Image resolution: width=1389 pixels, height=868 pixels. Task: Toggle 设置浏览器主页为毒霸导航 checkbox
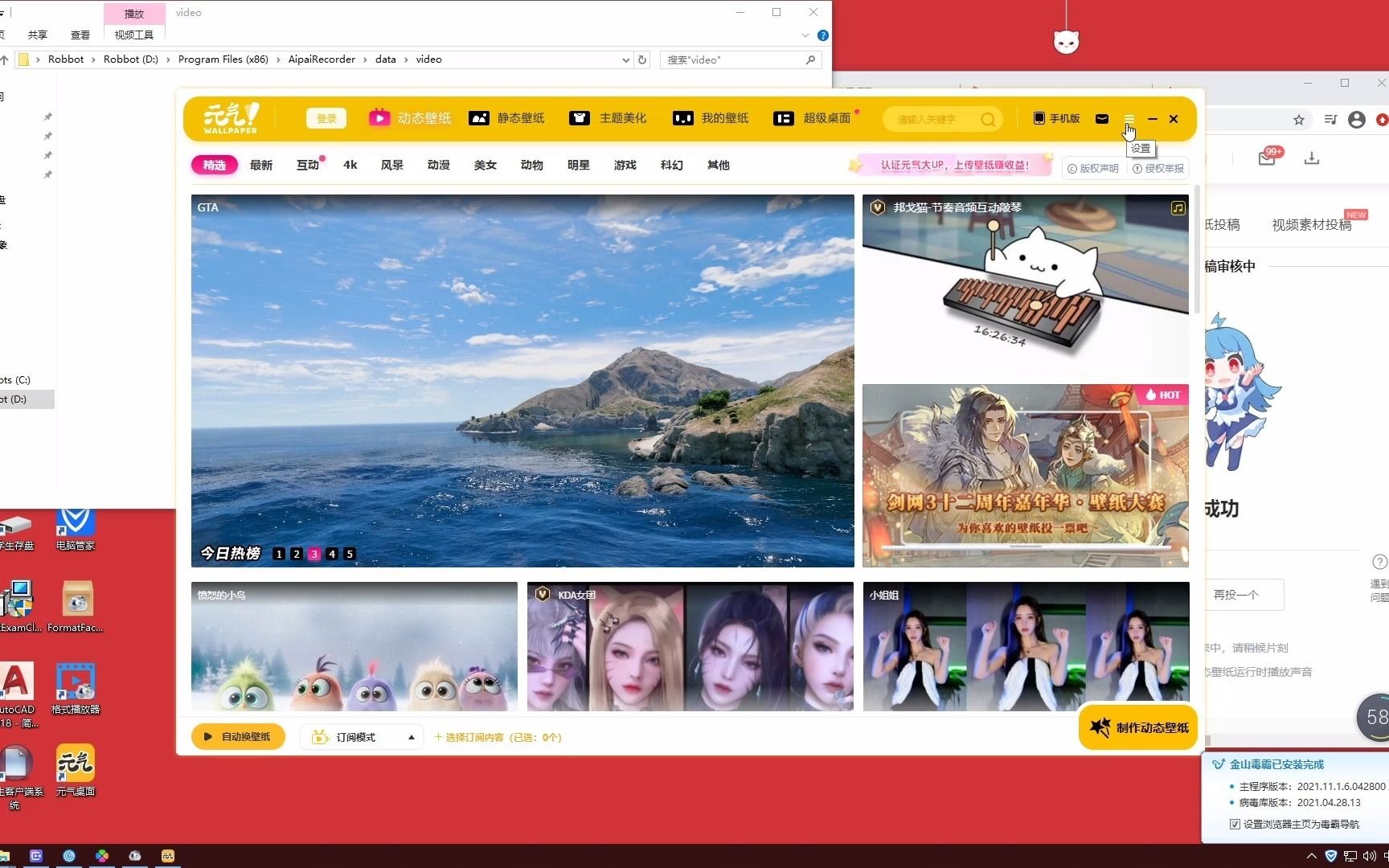point(1235,824)
